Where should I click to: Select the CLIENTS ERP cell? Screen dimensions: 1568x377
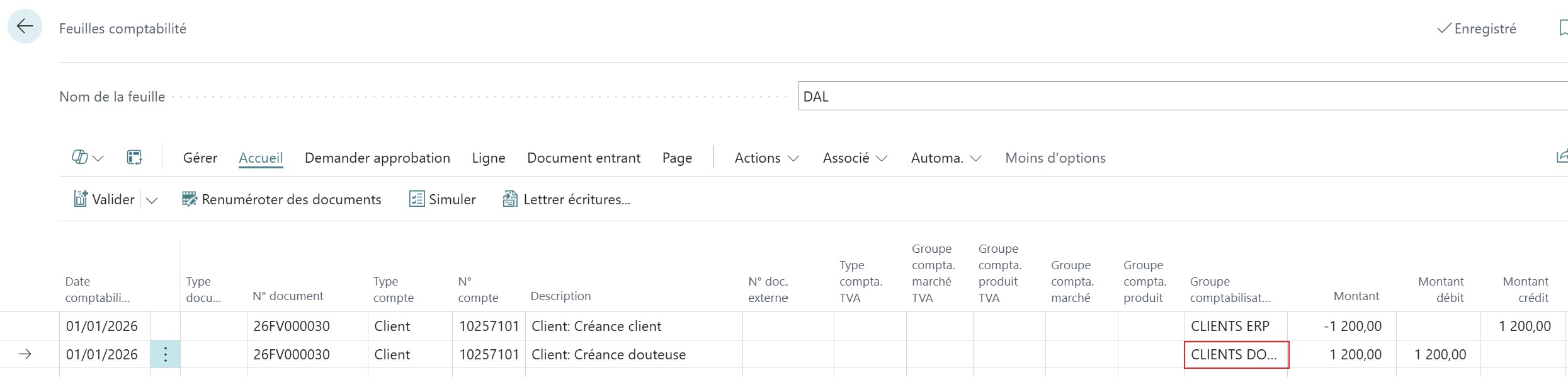click(1235, 327)
